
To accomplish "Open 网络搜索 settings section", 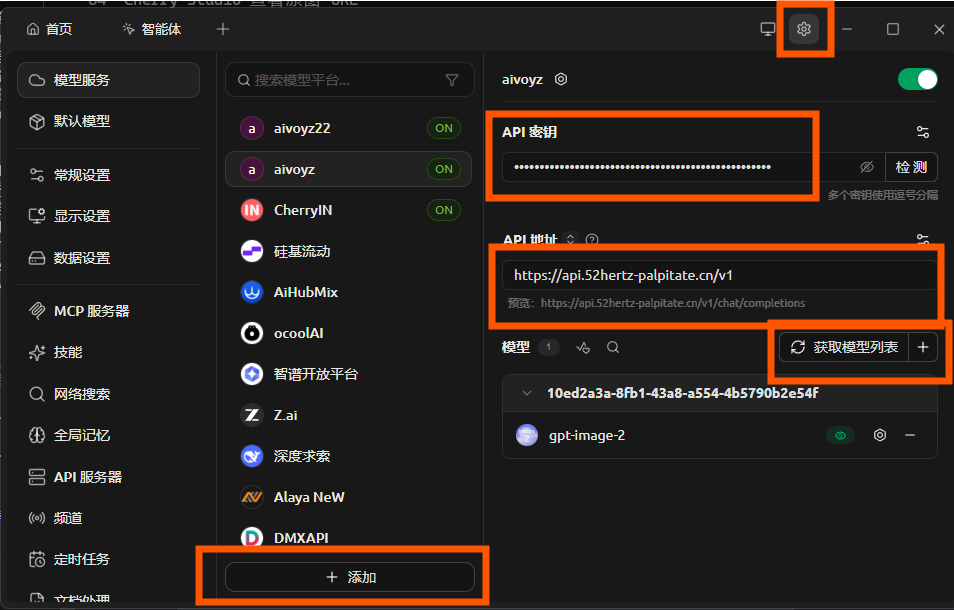I will (x=108, y=394).
